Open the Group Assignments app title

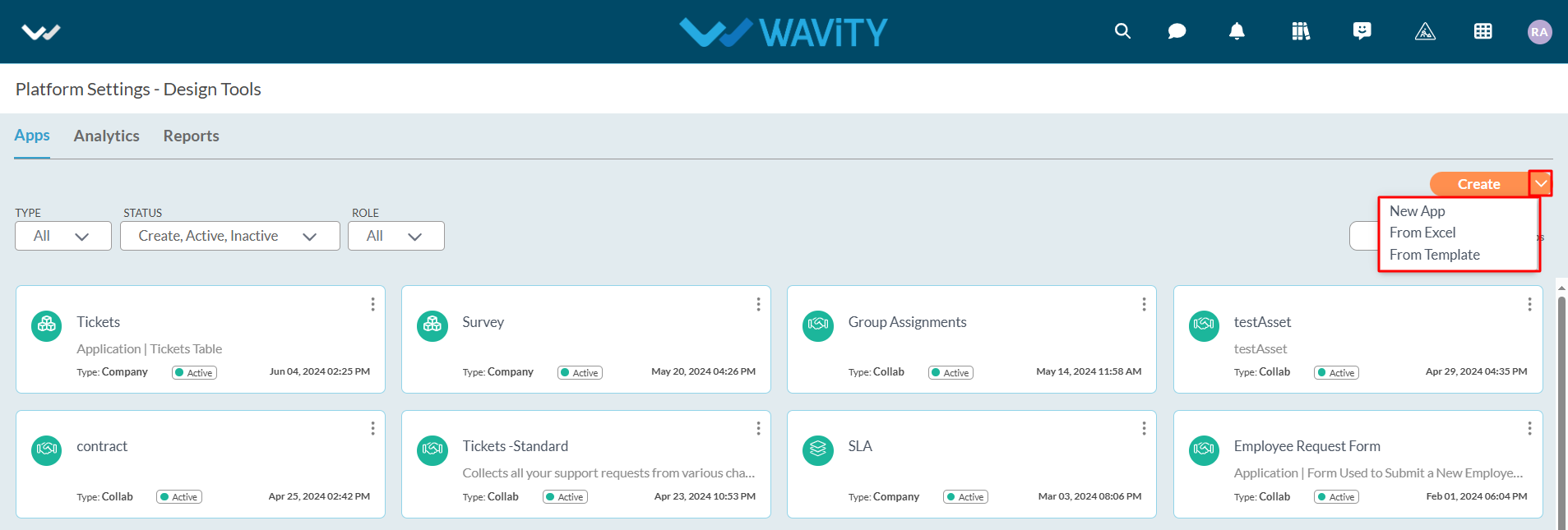908,322
